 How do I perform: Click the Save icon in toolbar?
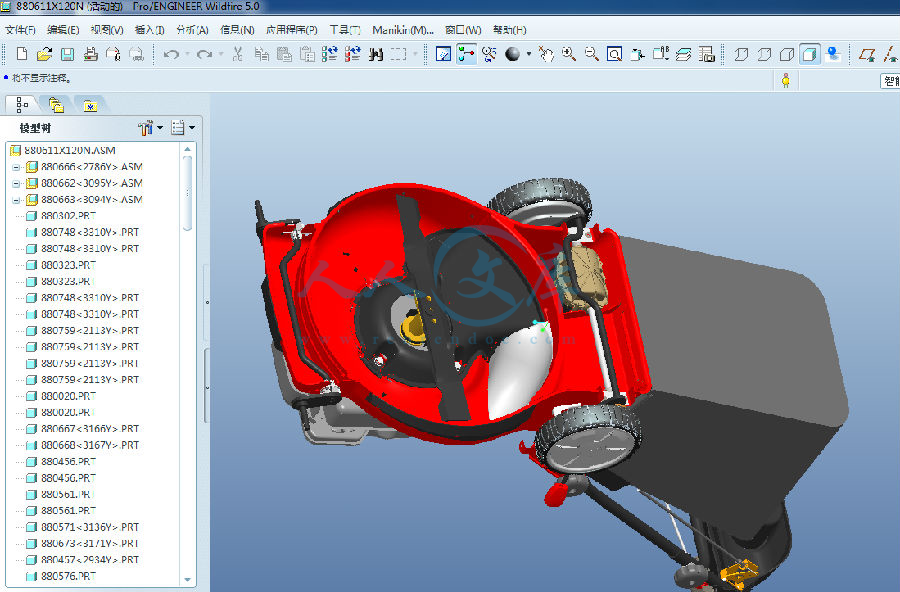tap(67, 54)
